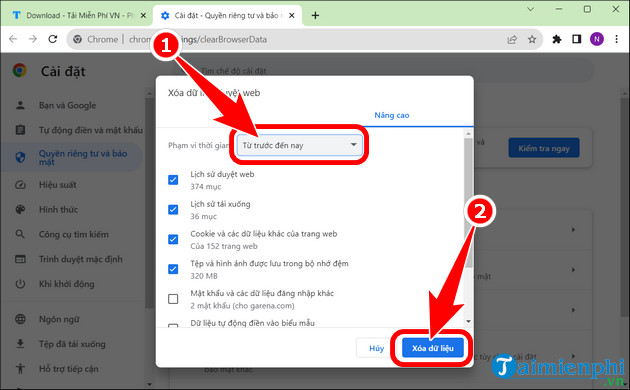
Task: Uncheck Lịch sử duyệt web checkbox
Action: pyautogui.click(x=173, y=180)
